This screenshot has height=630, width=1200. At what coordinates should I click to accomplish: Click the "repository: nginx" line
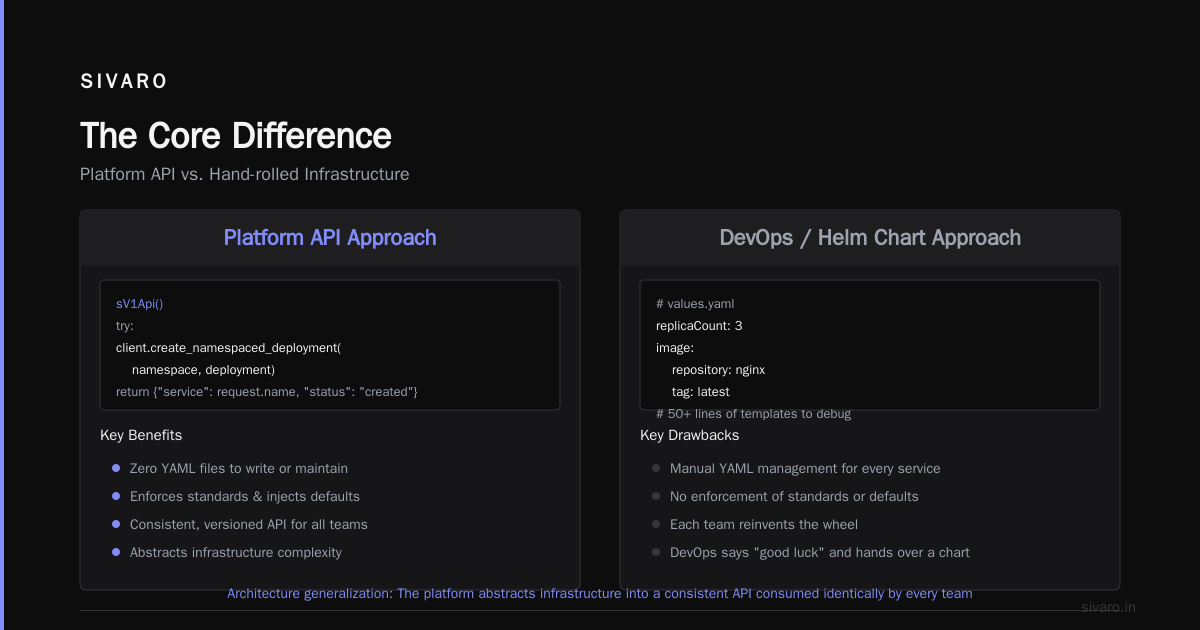point(718,369)
